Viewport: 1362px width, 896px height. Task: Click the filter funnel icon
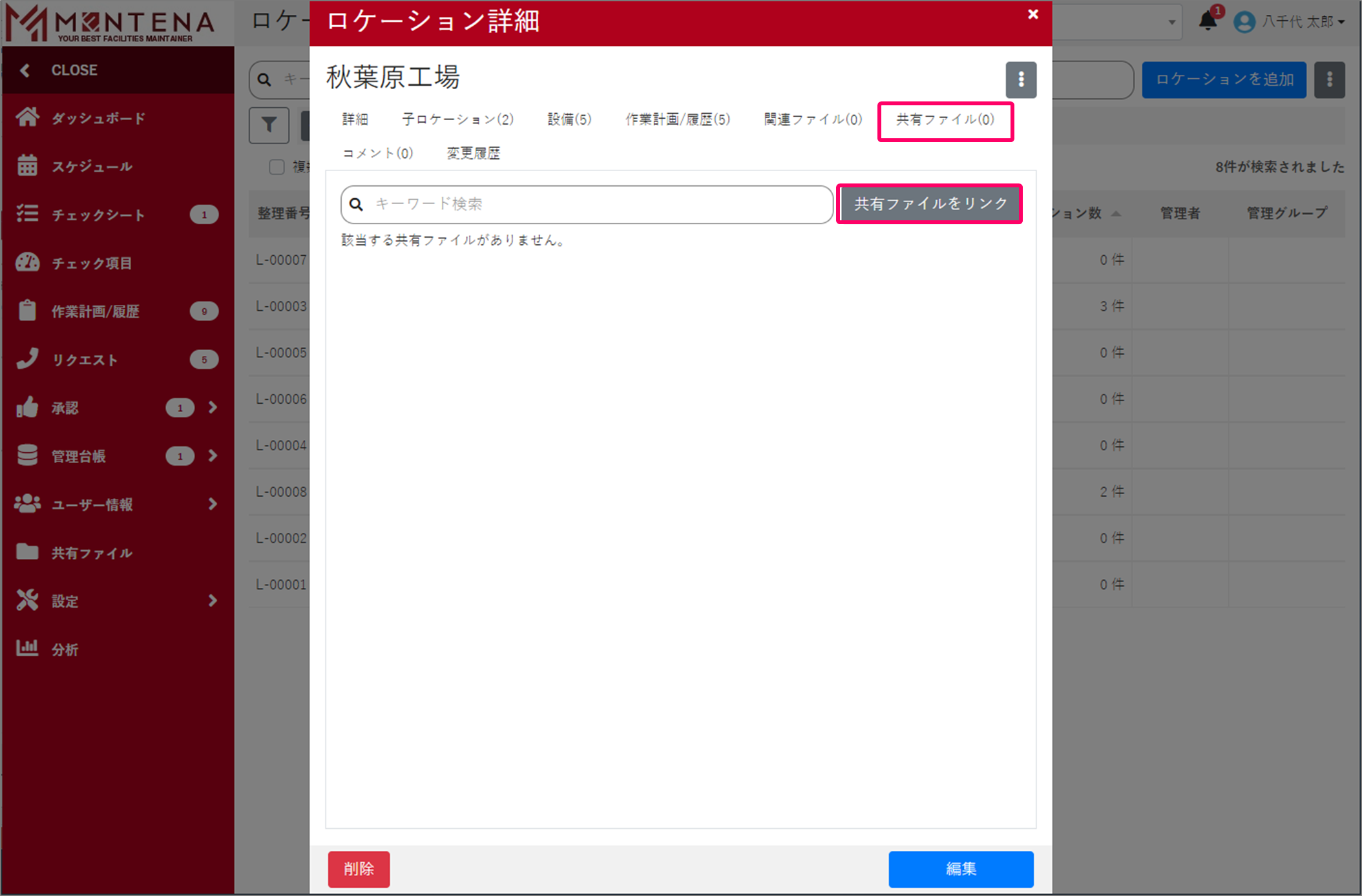click(x=269, y=125)
